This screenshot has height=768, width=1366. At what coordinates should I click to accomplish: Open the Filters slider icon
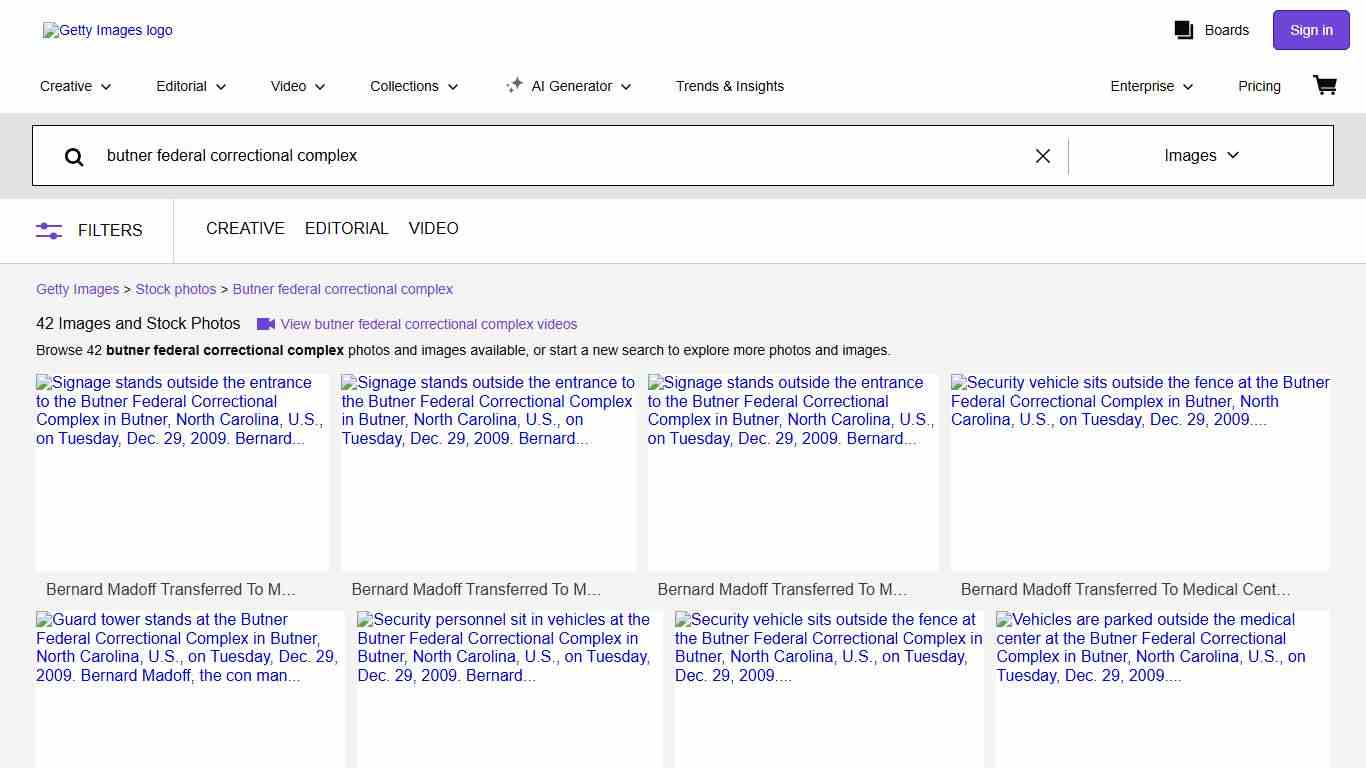point(49,230)
